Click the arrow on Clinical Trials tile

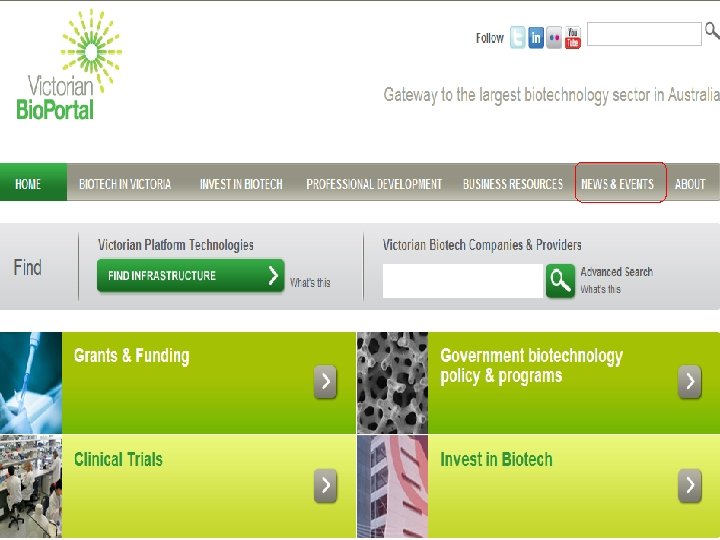click(x=326, y=485)
